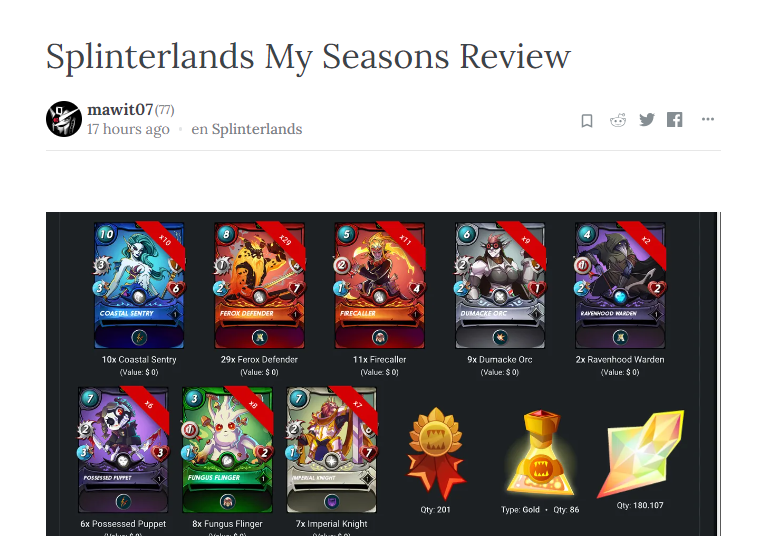Select the Dumacke Orc card

500,286
